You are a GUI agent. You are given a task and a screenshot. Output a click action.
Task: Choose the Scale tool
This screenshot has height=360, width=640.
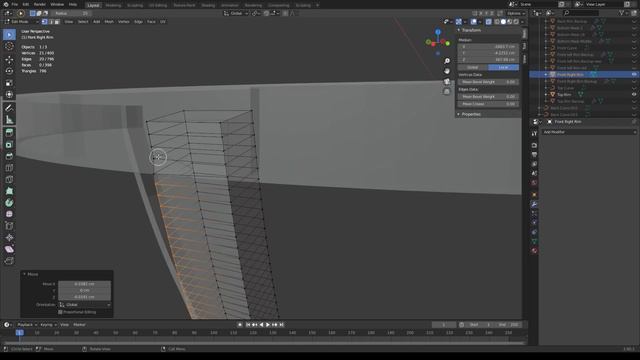pos(9,83)
